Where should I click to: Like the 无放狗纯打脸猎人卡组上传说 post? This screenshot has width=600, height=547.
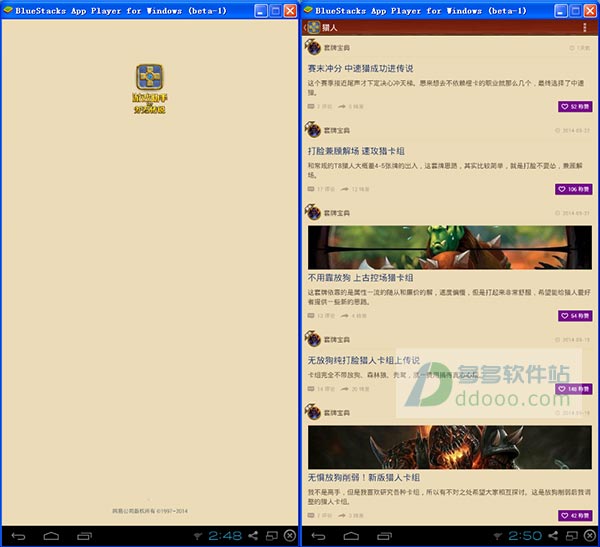[574, 389]
